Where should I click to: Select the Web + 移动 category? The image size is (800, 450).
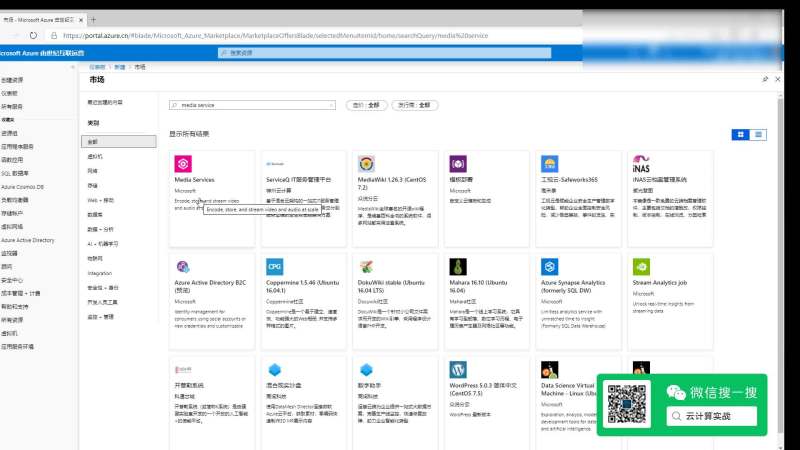coord(101,201)
